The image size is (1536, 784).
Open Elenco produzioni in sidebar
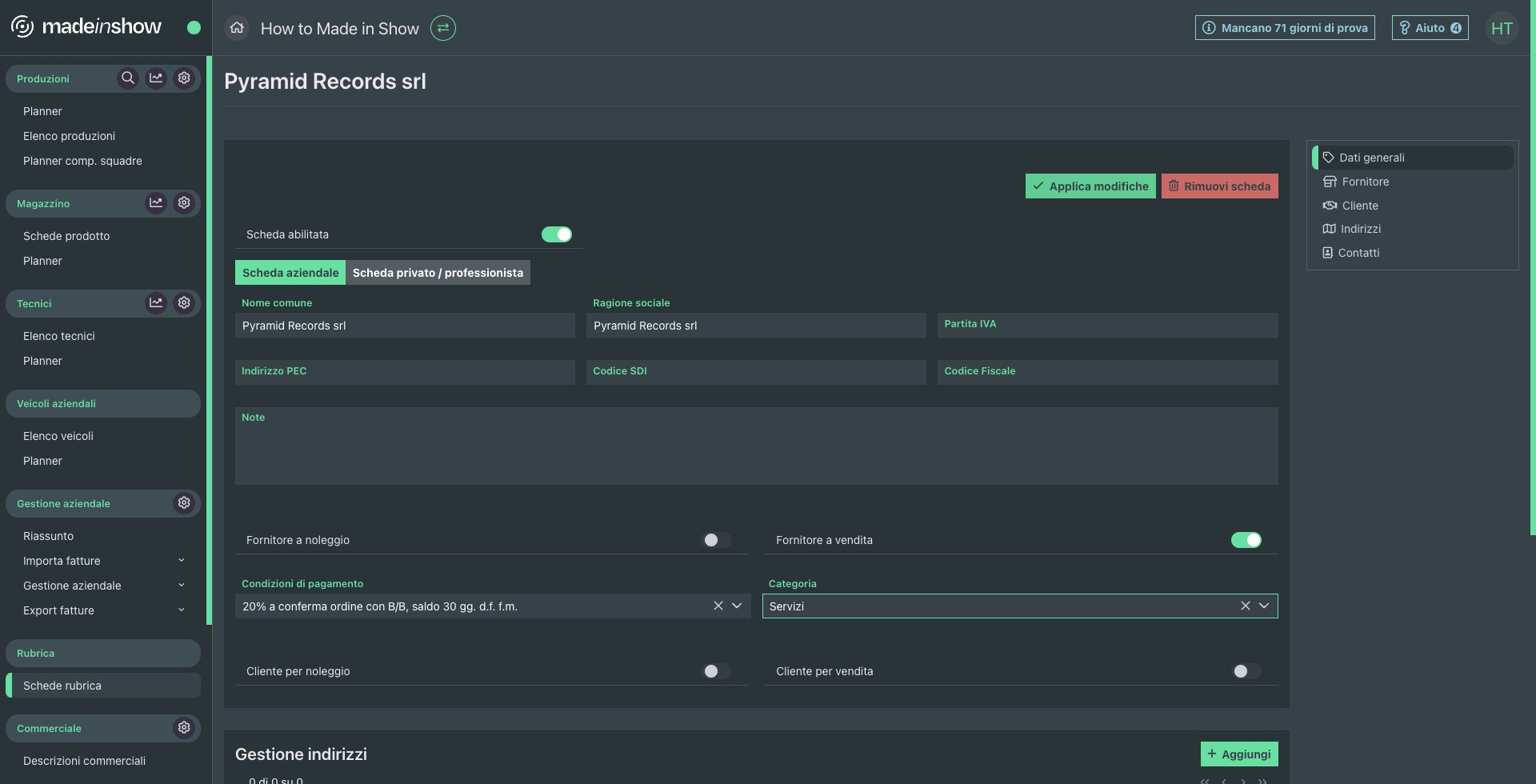(69, 136)
